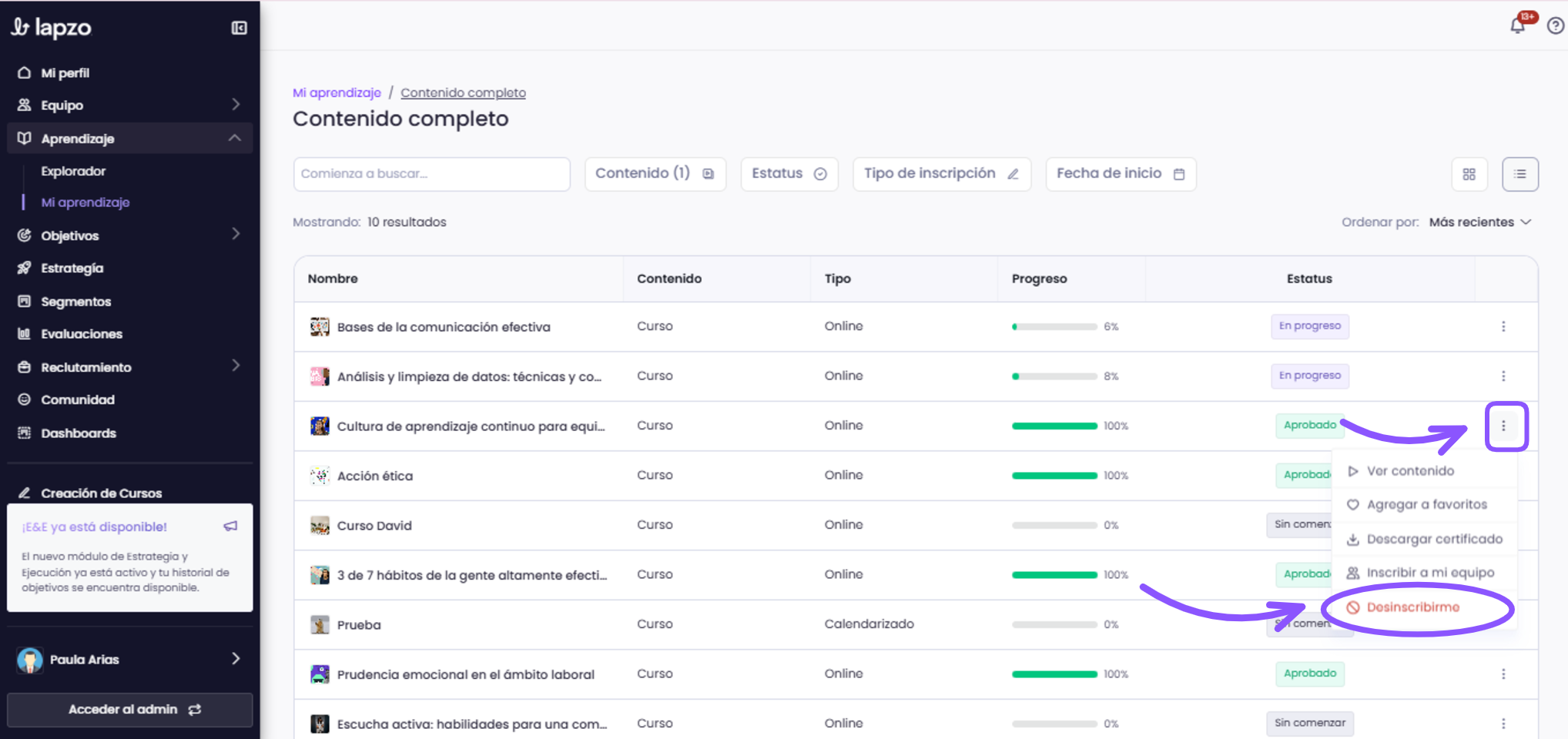Click the Comienza a buscar search field
This screenshot has width=1568, height=739.
[x=432, y=174]
